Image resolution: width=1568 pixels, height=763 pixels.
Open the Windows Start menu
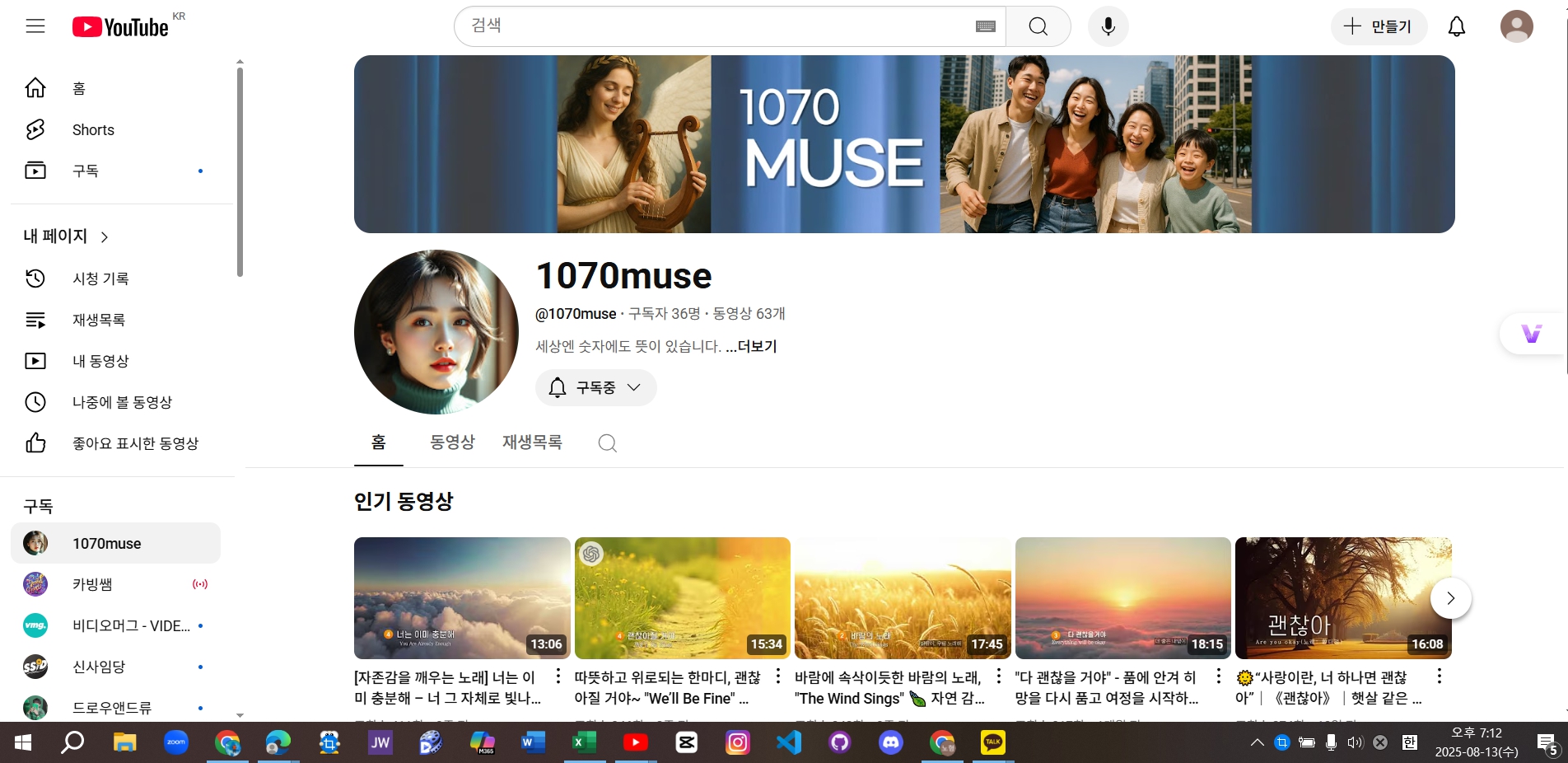coord(23,742)
